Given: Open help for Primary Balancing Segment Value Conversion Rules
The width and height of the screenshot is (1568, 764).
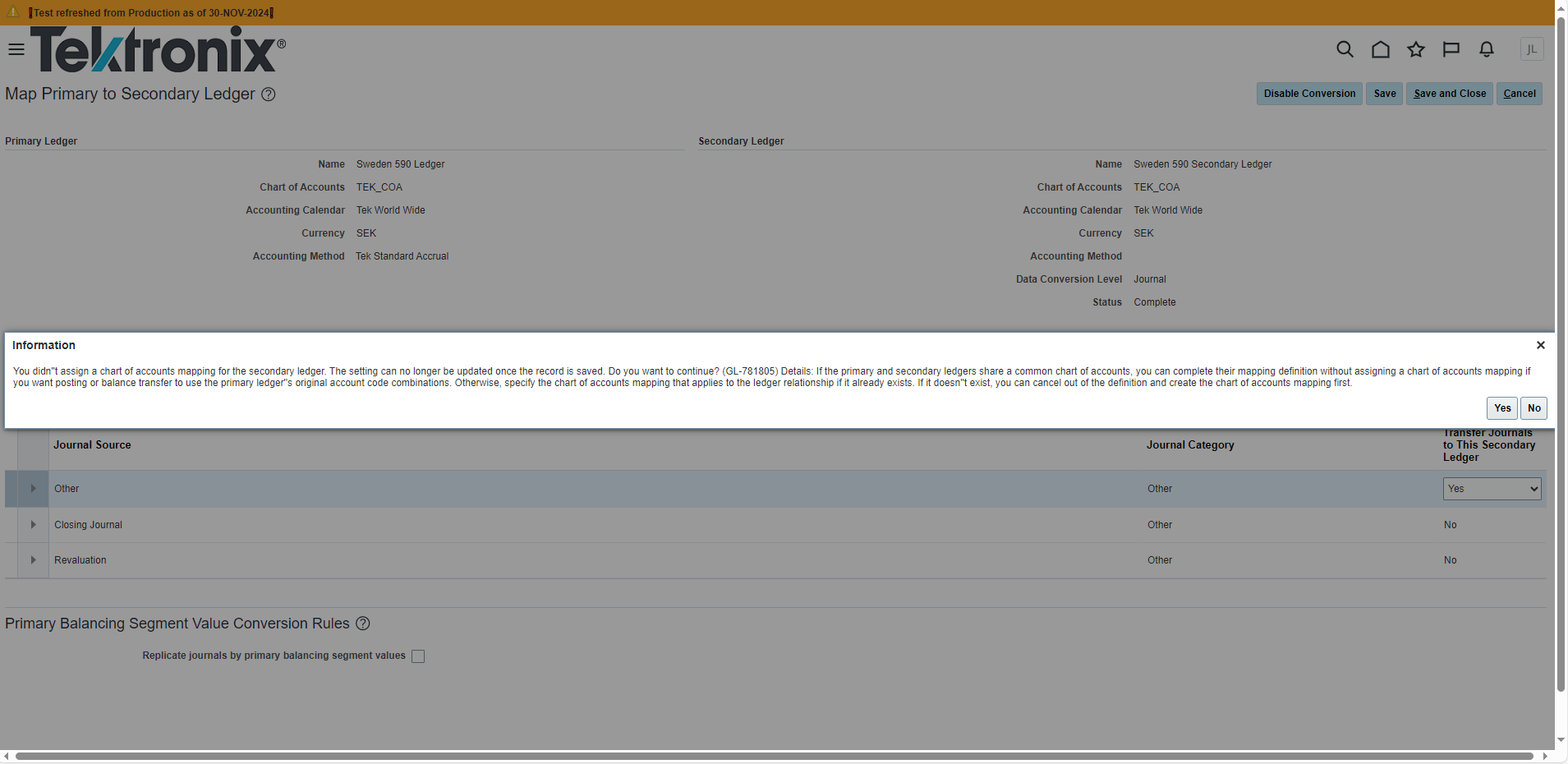Looking at the screenshot, I should (x=362, y=624).
